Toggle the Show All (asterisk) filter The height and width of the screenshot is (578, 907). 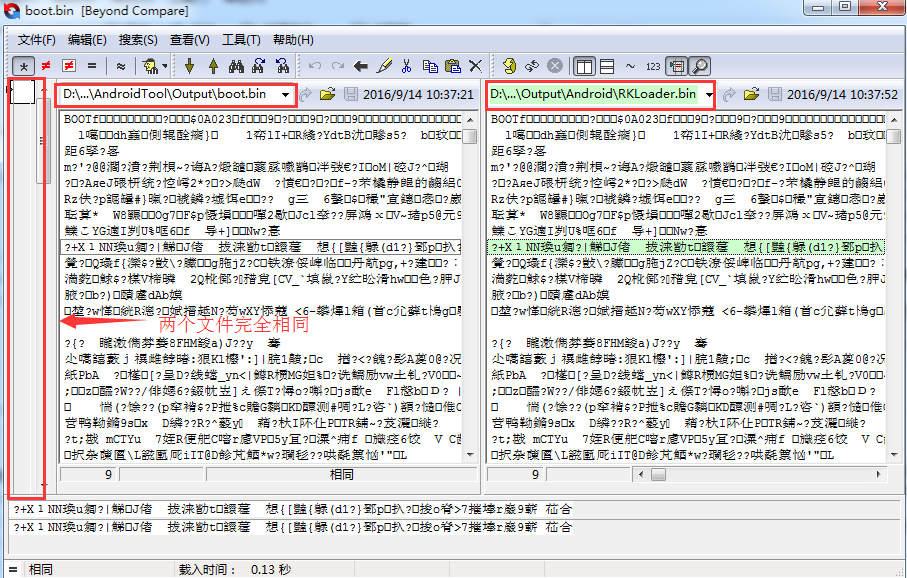pyautogui.click(x=23, y=66)
